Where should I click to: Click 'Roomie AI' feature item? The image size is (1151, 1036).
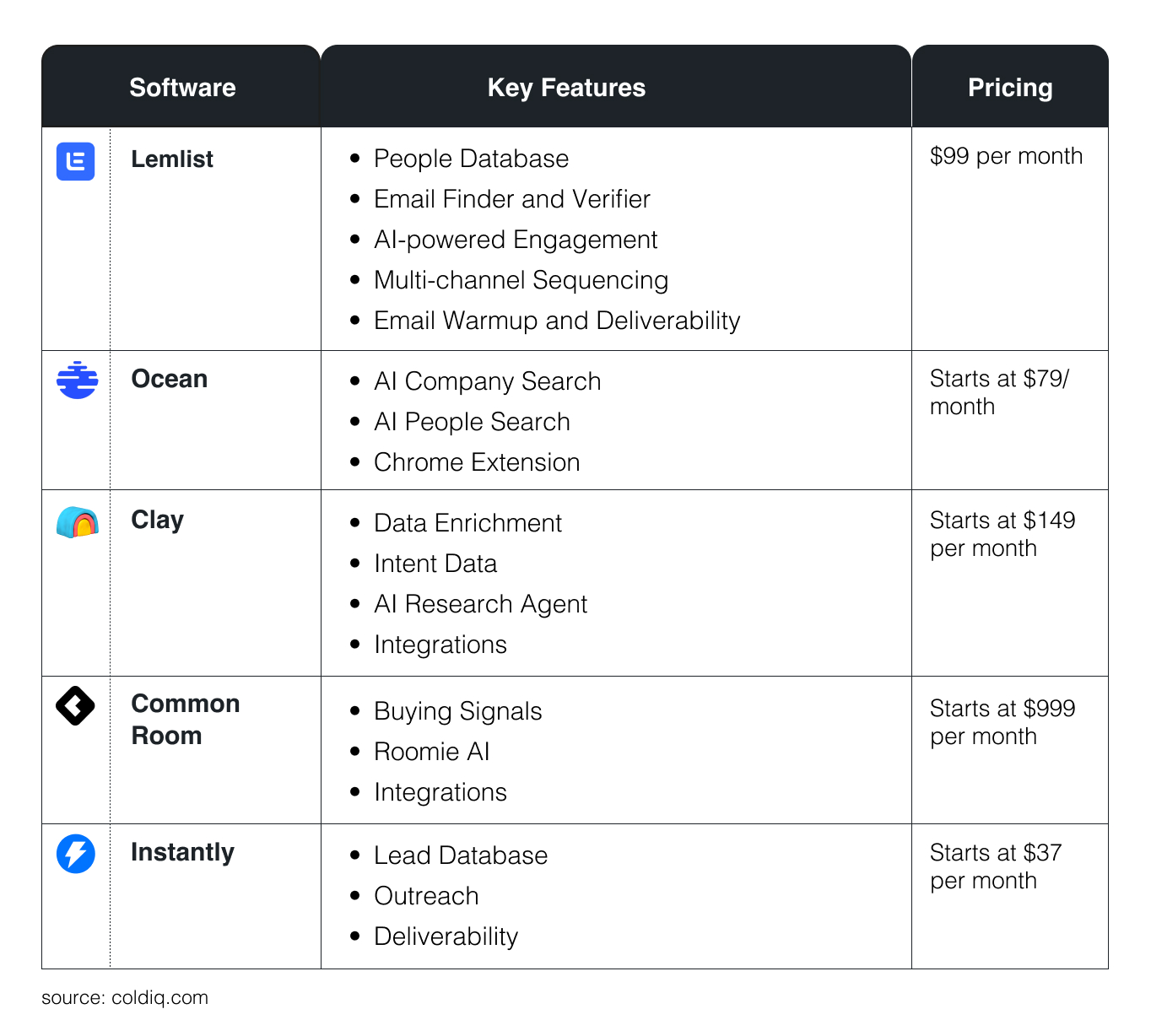click(x=432, y=752)
